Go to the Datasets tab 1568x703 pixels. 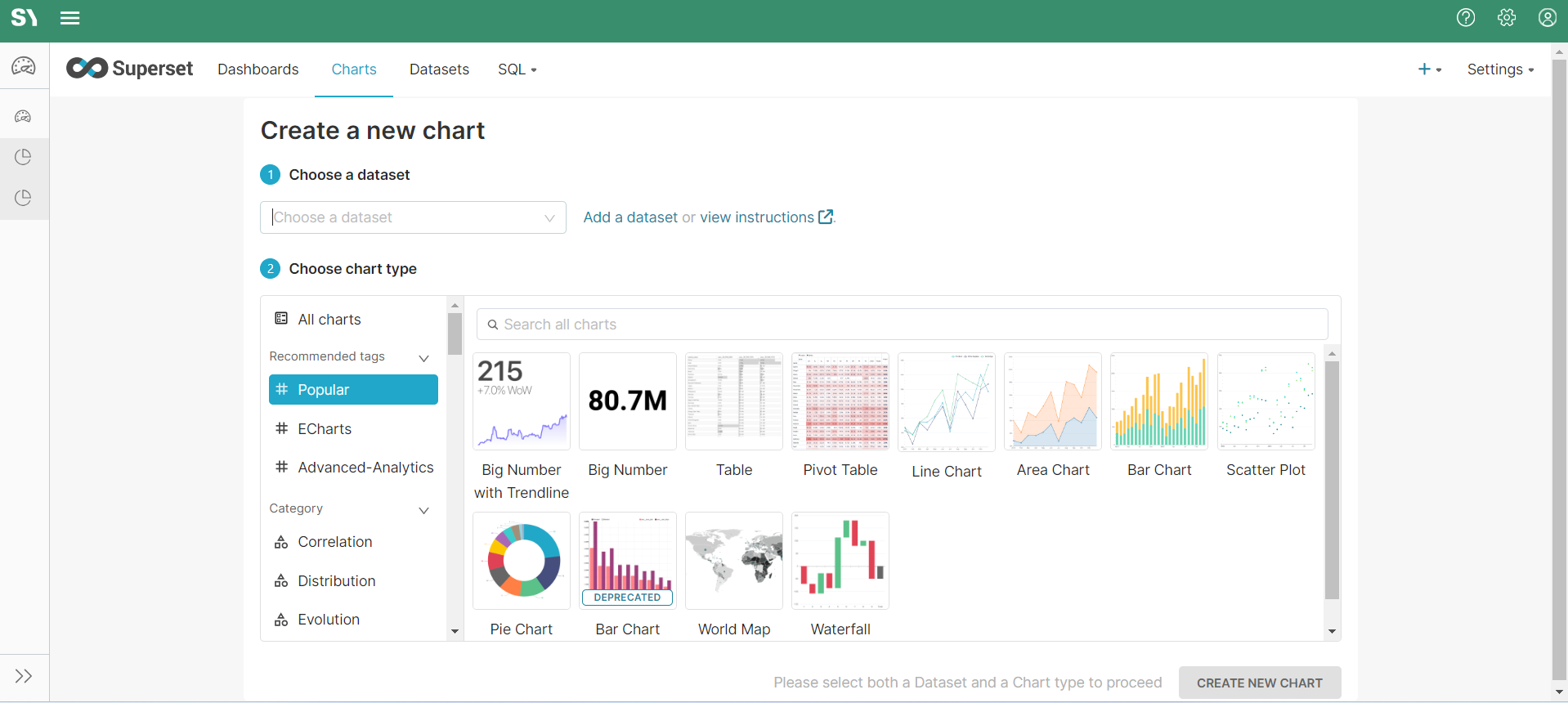pyautogui.click(x=439, y=69)
